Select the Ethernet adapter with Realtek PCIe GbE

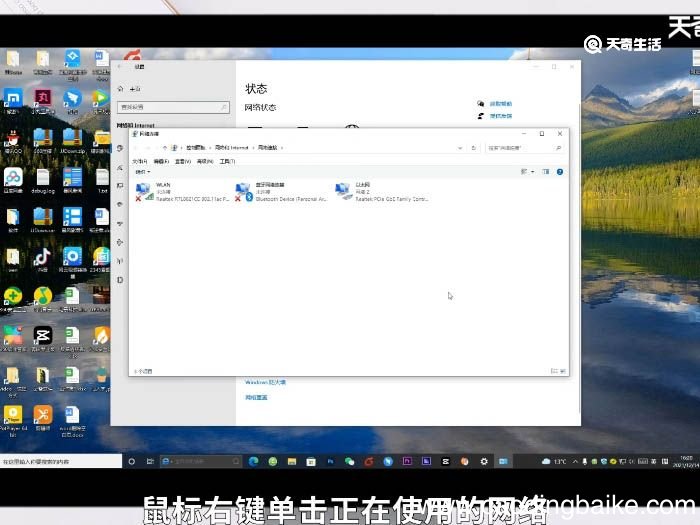pyautogui.click(x=382, y=192)
